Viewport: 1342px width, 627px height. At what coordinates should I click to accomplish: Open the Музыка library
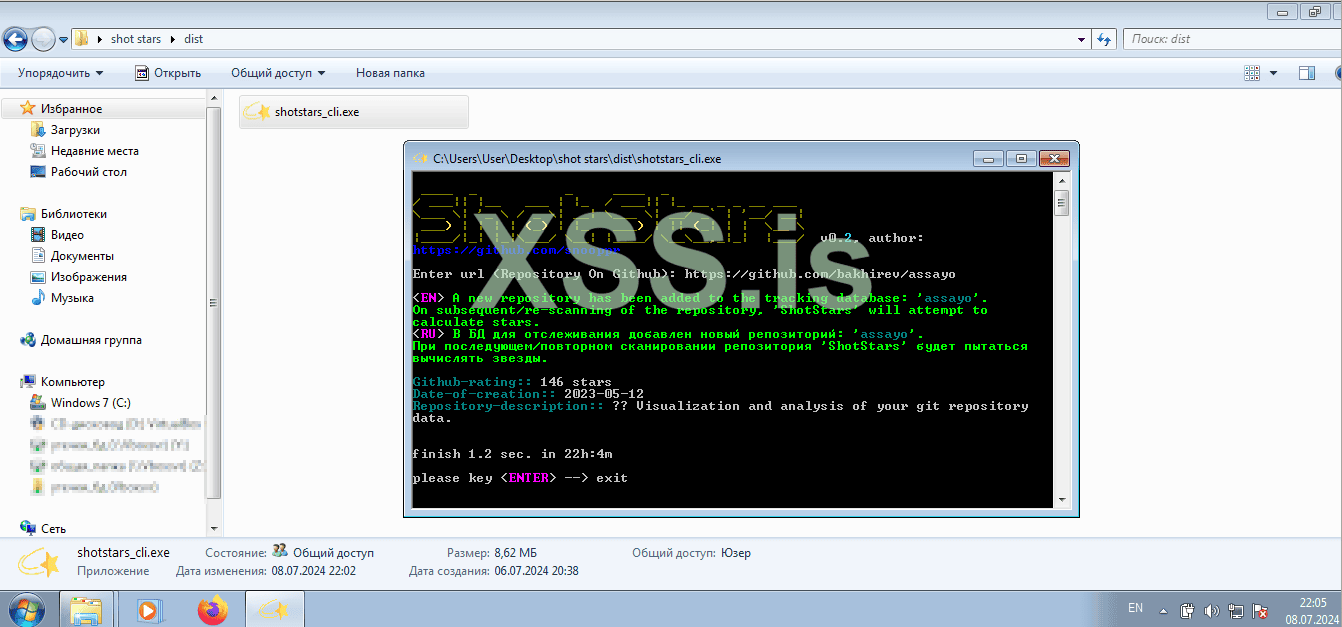pos(72,298)
